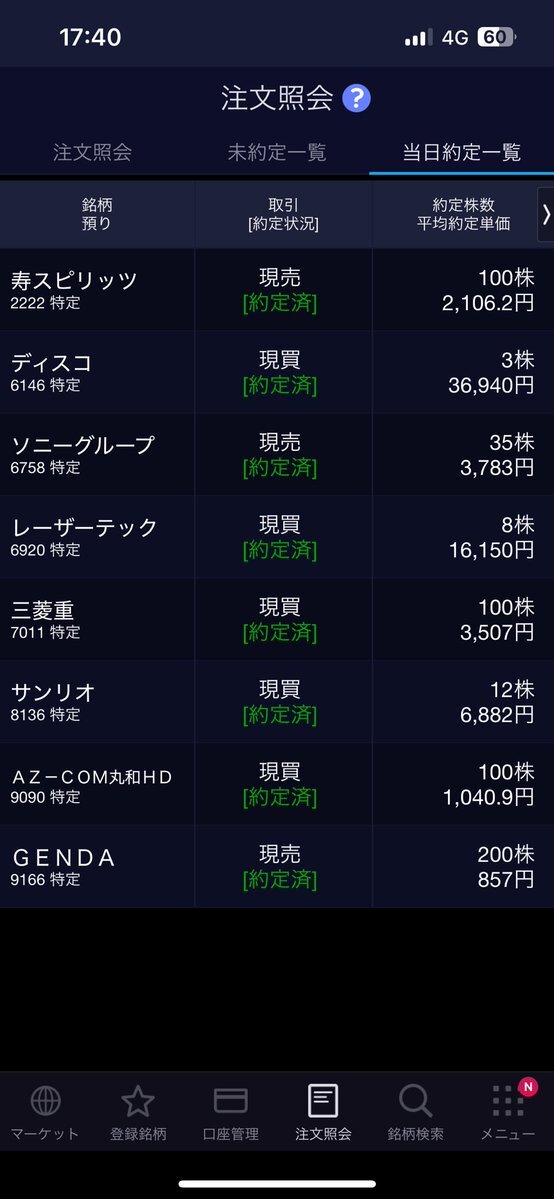This screenshot has height=1199, width=554.
Task: Open ソニーグループ 6758 order row
Action: click(277, 455)
